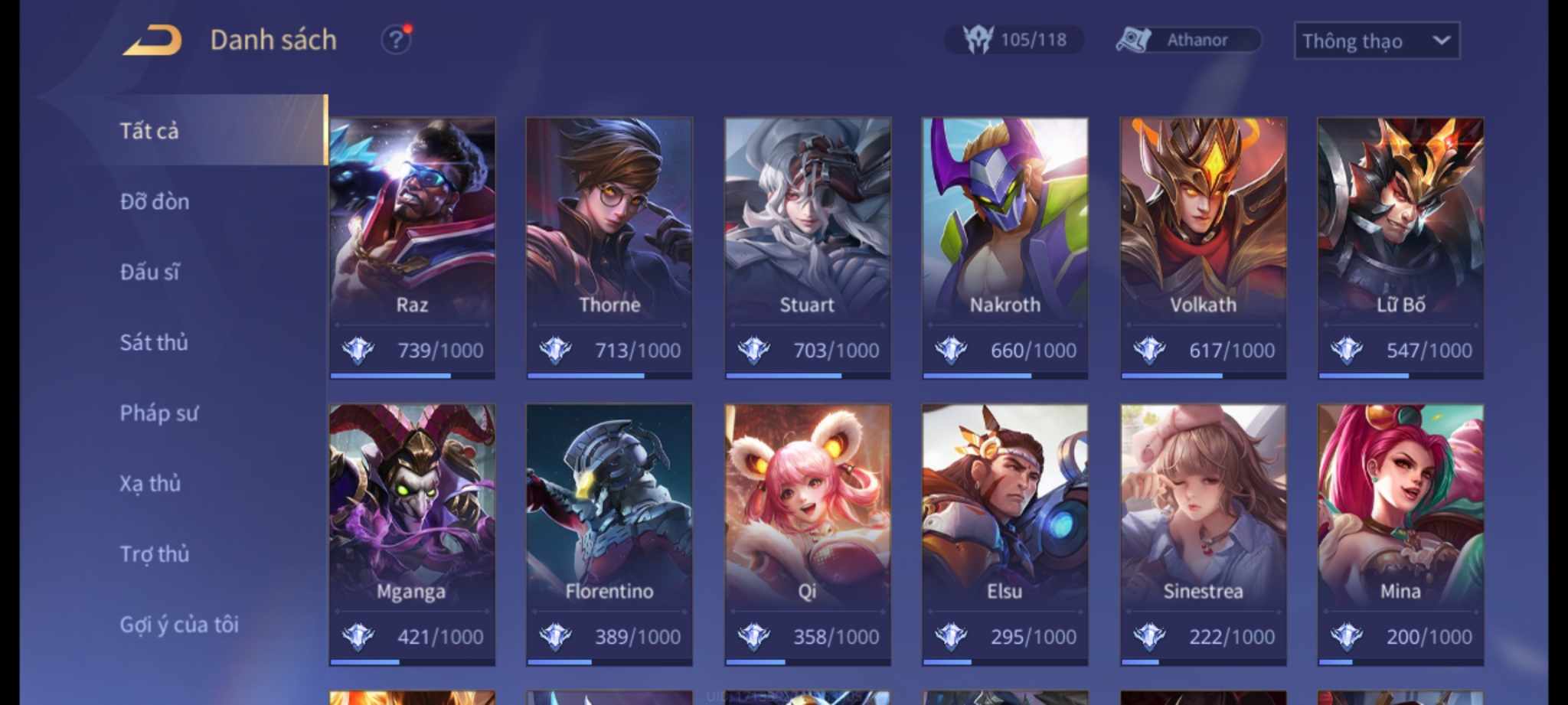Tap the hero count icon showing 105/118
The width and height of the screenshot is (1568, 705).
click(x=978, y=40)
